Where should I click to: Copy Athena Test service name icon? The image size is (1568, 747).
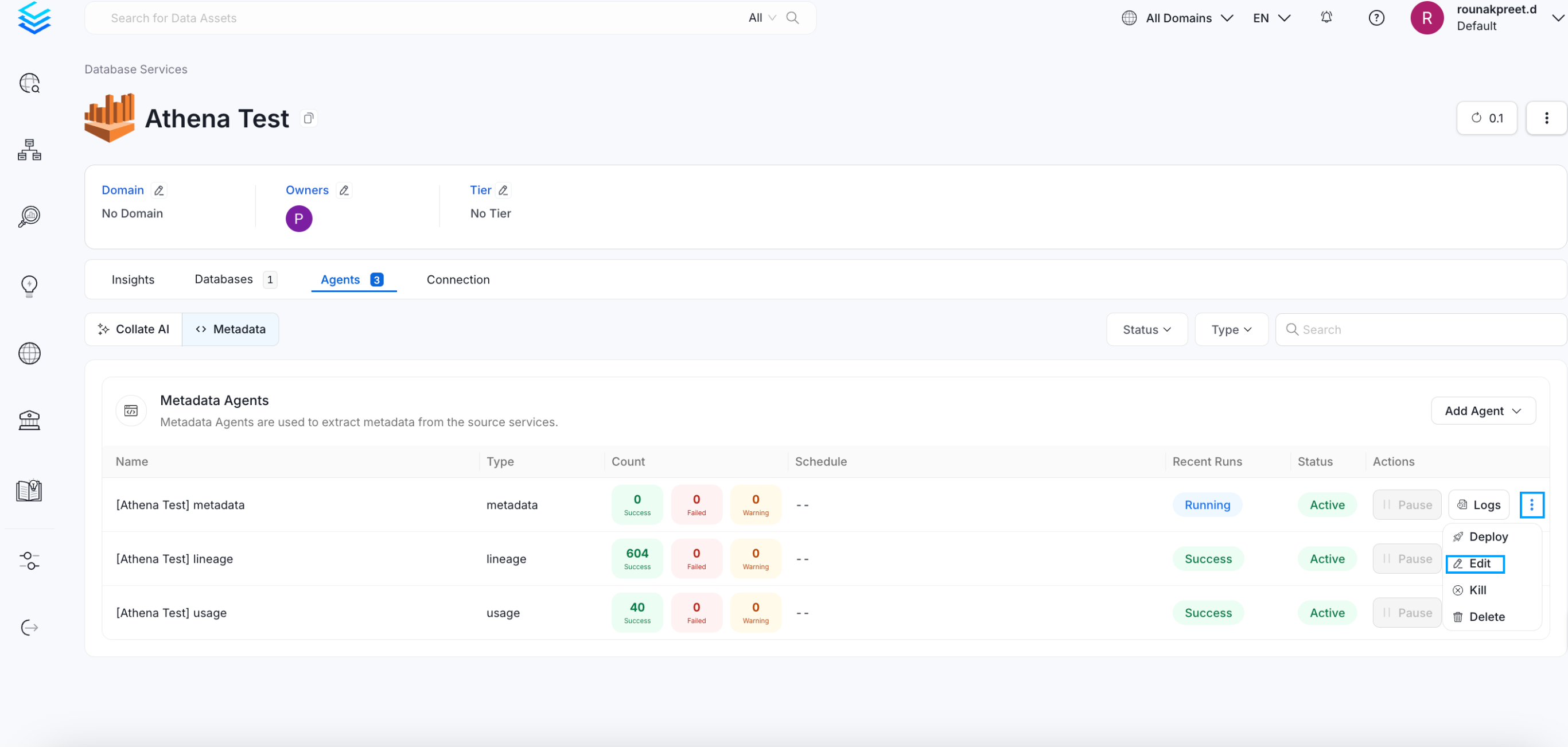point(309,118)
